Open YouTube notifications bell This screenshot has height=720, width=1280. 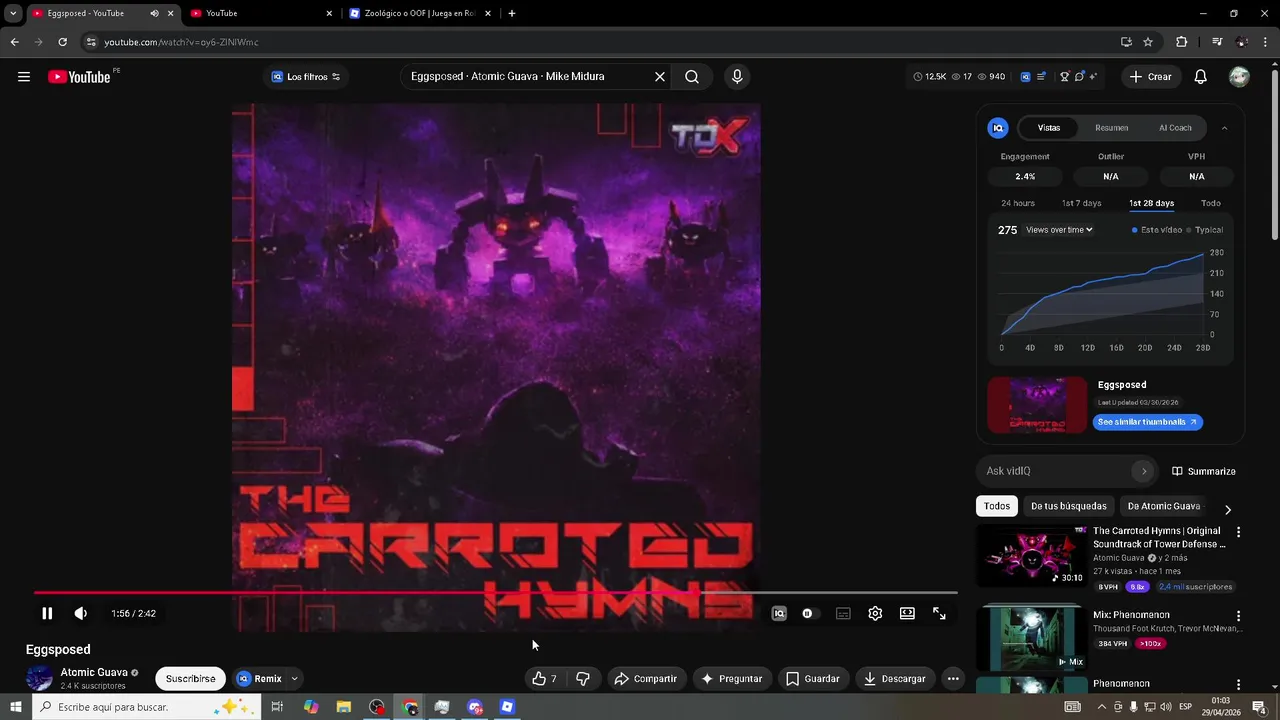click(x=1201, y=77)
